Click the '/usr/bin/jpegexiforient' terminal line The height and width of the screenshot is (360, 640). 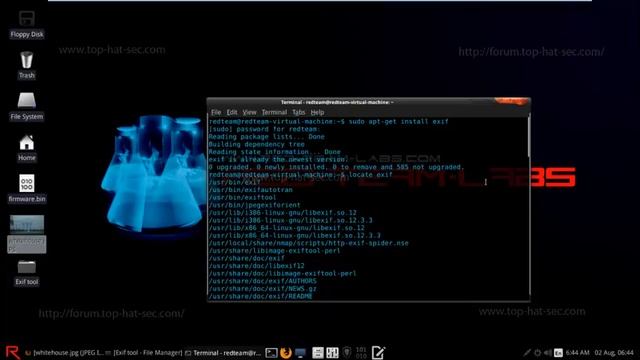[x=254, y=205]
